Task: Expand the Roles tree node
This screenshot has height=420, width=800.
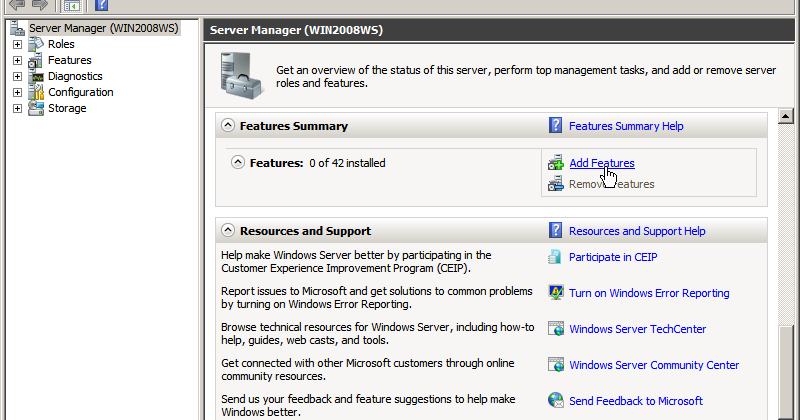Action: [x=17, y=44]
